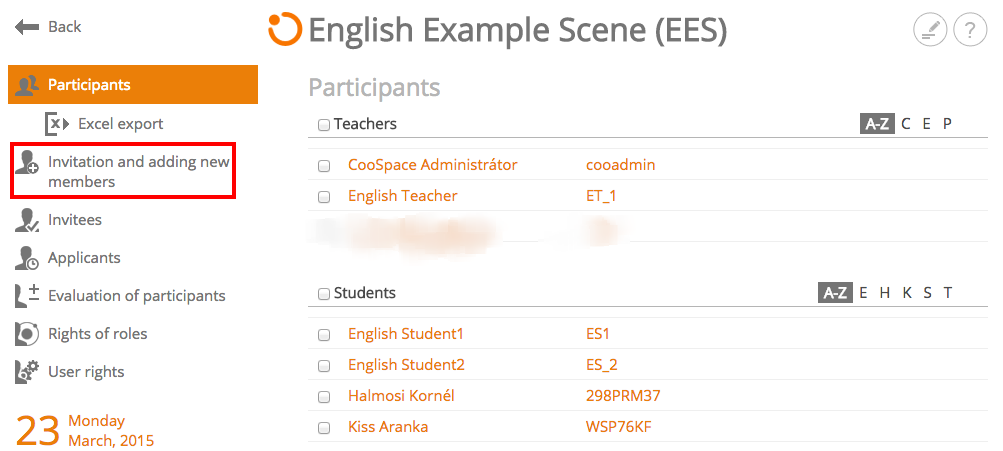This screenshot has height=451, width=1003.
Task: Open the help question mark icon
Action: (970, 29)
